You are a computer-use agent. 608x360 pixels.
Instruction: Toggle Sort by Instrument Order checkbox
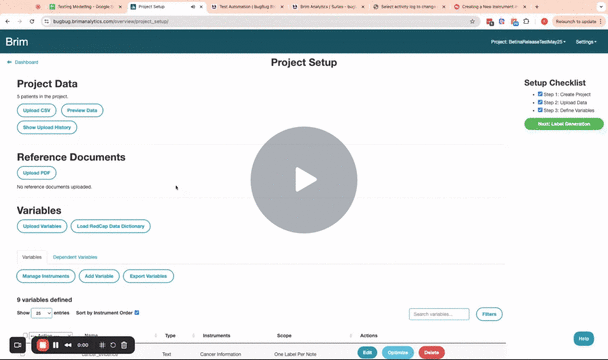click(137, 313)
